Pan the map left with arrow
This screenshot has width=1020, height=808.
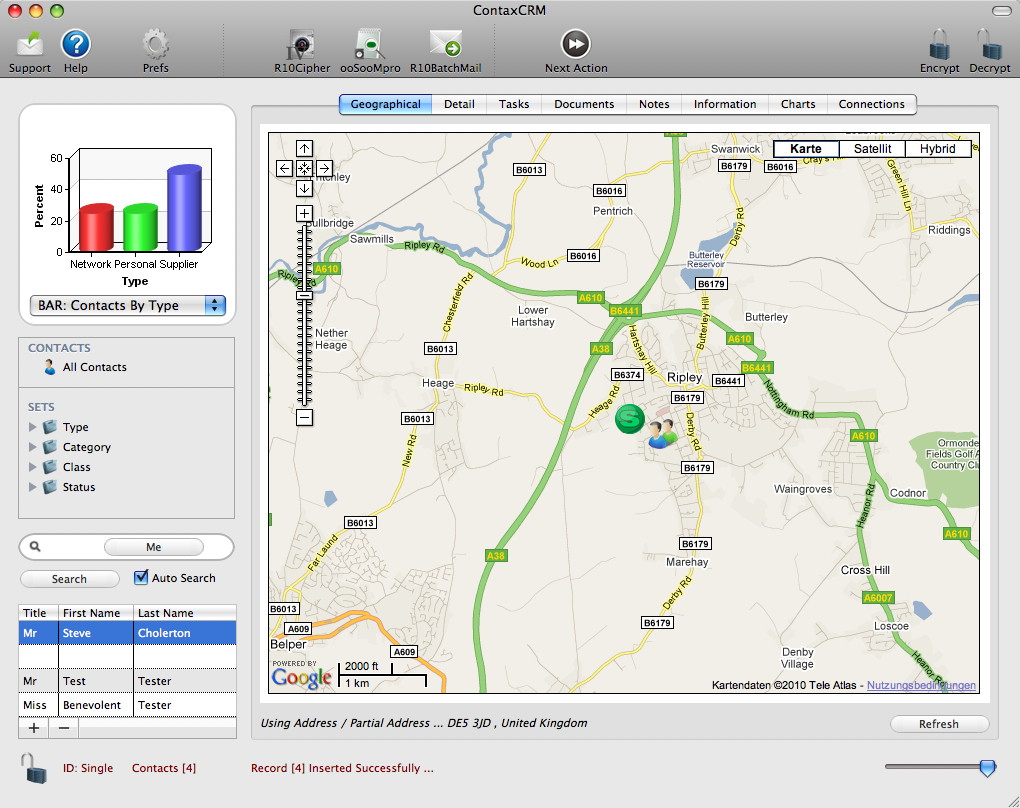point(284,168)
